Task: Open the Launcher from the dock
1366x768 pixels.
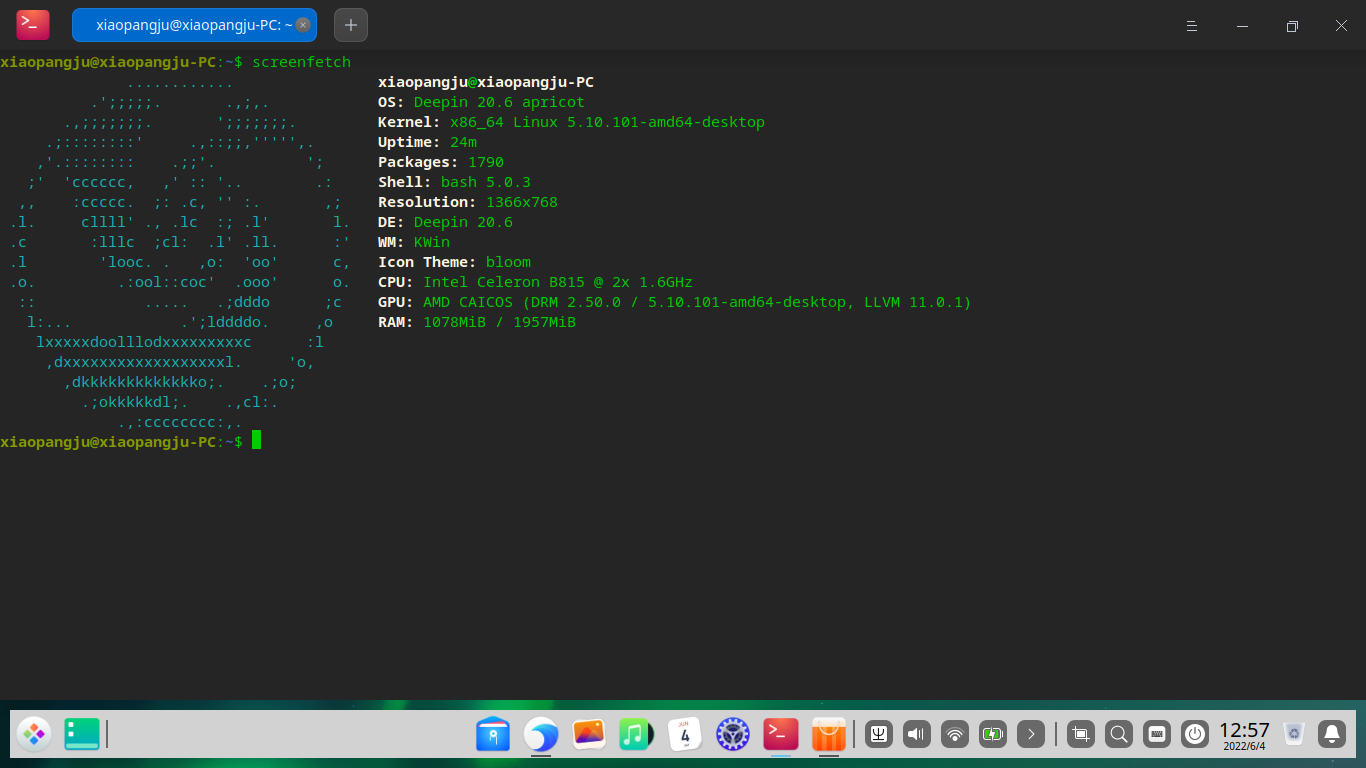Action: (x=33, y=734)
